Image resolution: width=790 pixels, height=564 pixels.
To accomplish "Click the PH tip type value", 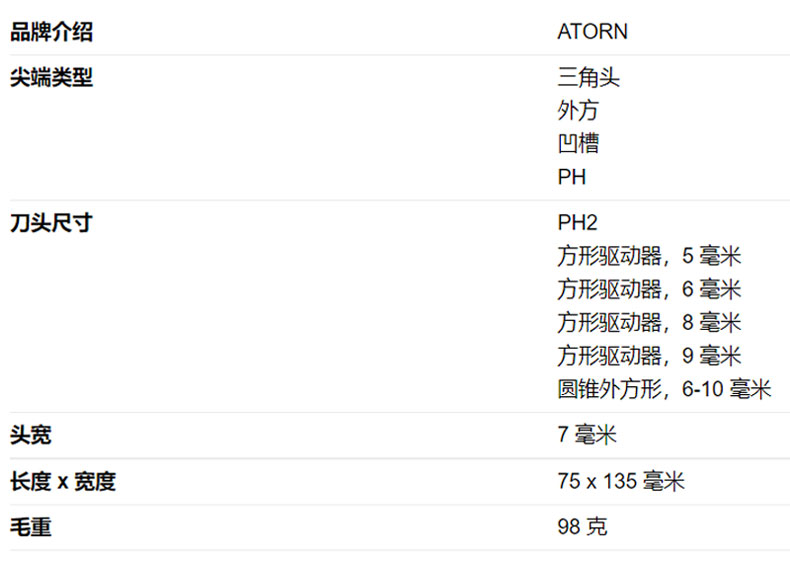I will pyautogui.click(x=572, y=177).
